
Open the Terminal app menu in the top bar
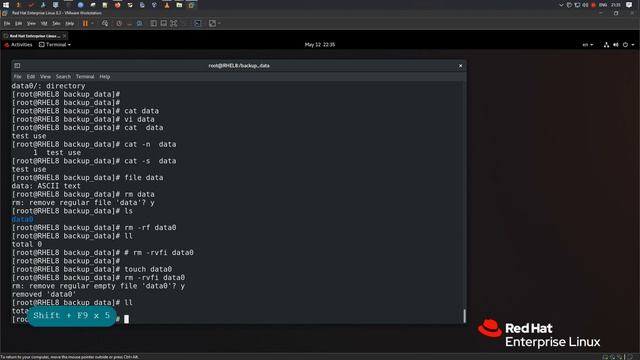55,45
